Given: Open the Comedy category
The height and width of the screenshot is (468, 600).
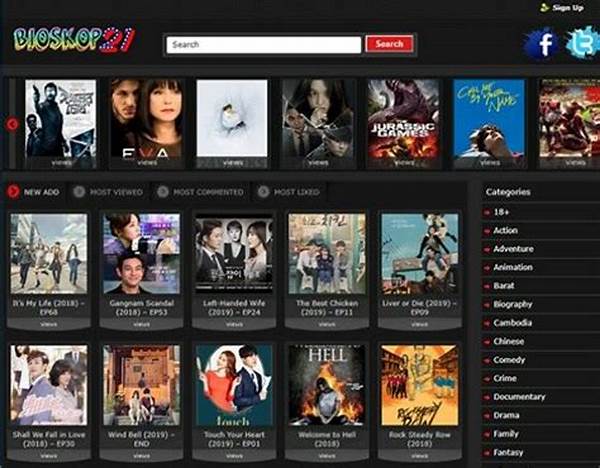Looking at the screenshot, I should click(x=509, y=360).
